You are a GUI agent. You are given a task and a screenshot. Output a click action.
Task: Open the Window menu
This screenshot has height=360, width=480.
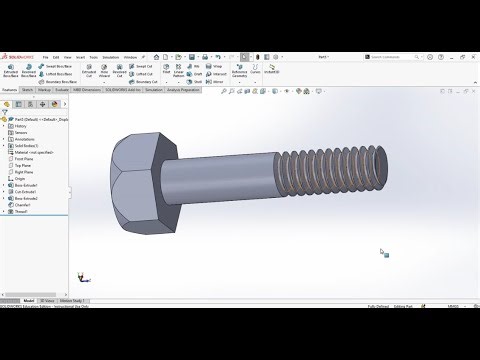[x=130, y=57]
